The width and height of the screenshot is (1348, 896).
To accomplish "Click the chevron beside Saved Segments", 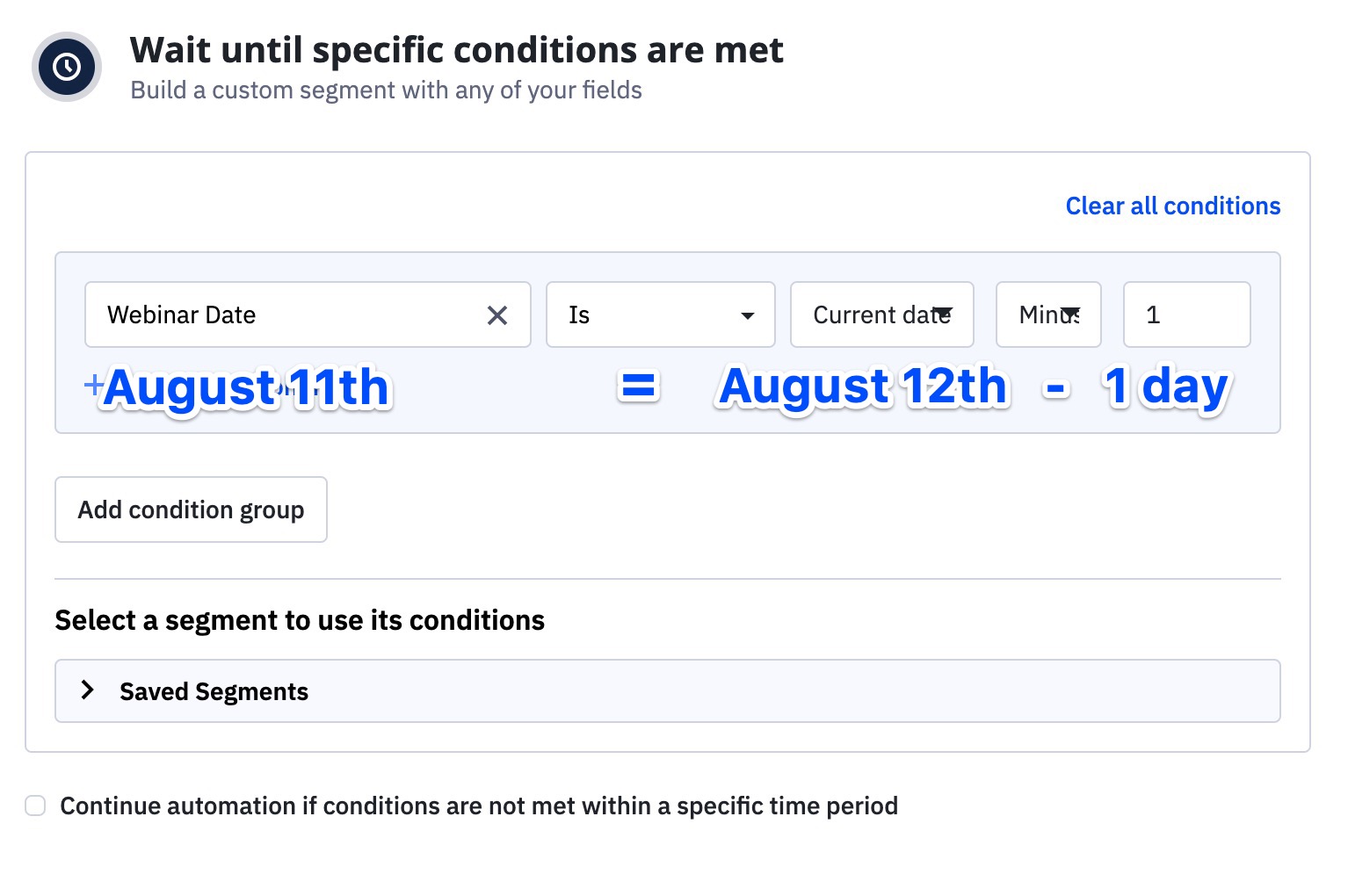I will [x=87, y=690].
